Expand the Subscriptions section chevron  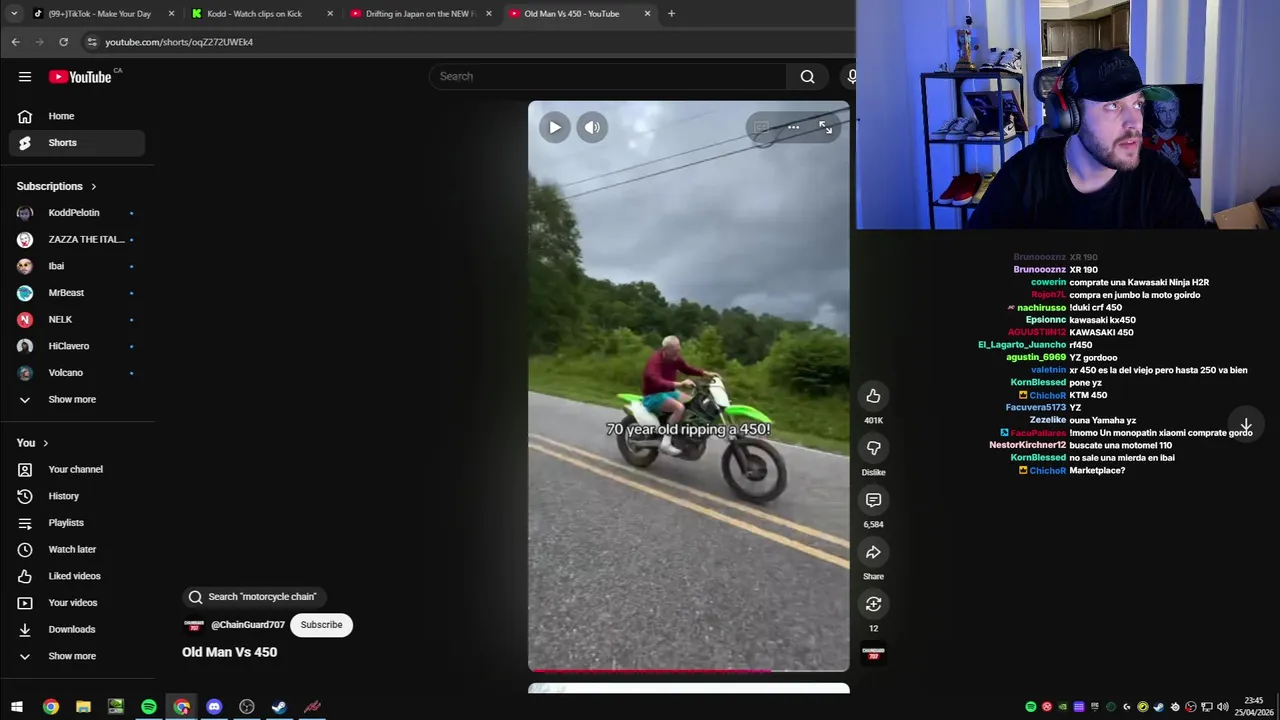pyautogui.click(x=94, y=186)
